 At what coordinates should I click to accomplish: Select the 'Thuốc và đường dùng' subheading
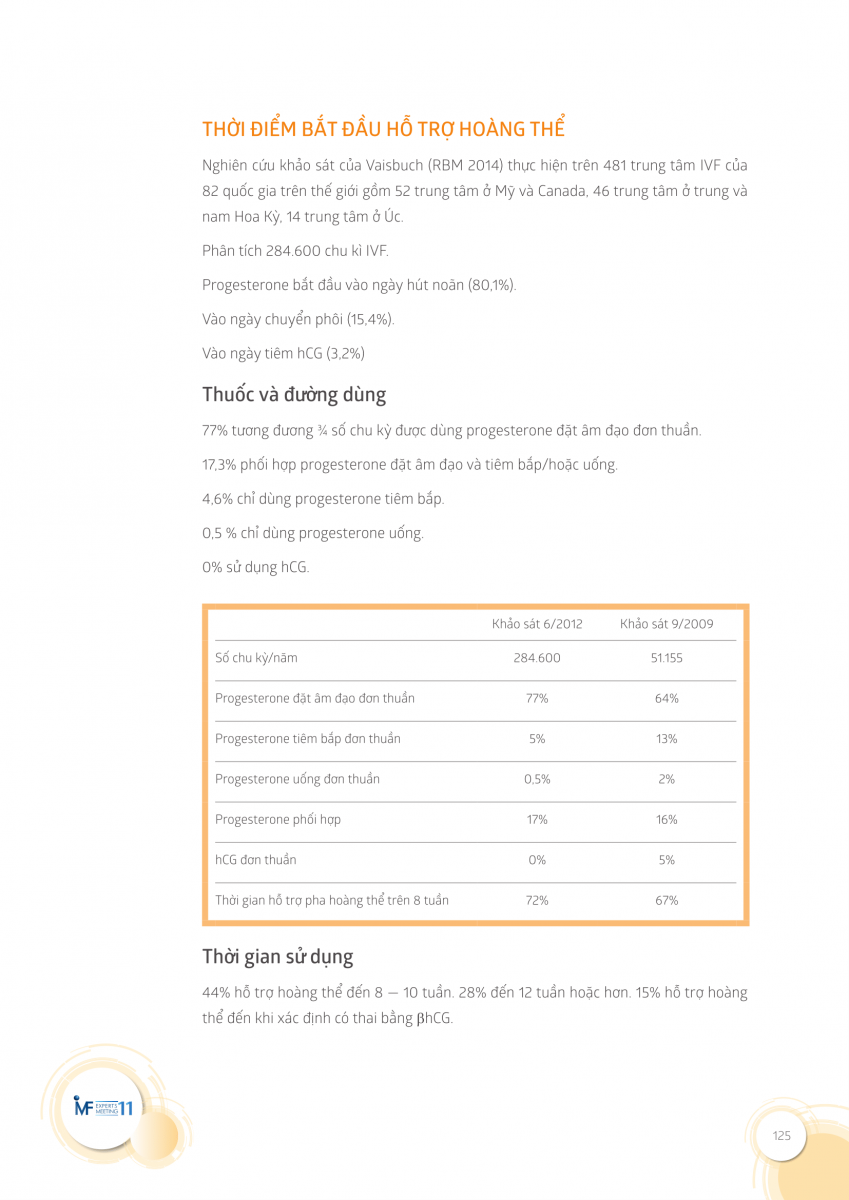pos(294,394)
